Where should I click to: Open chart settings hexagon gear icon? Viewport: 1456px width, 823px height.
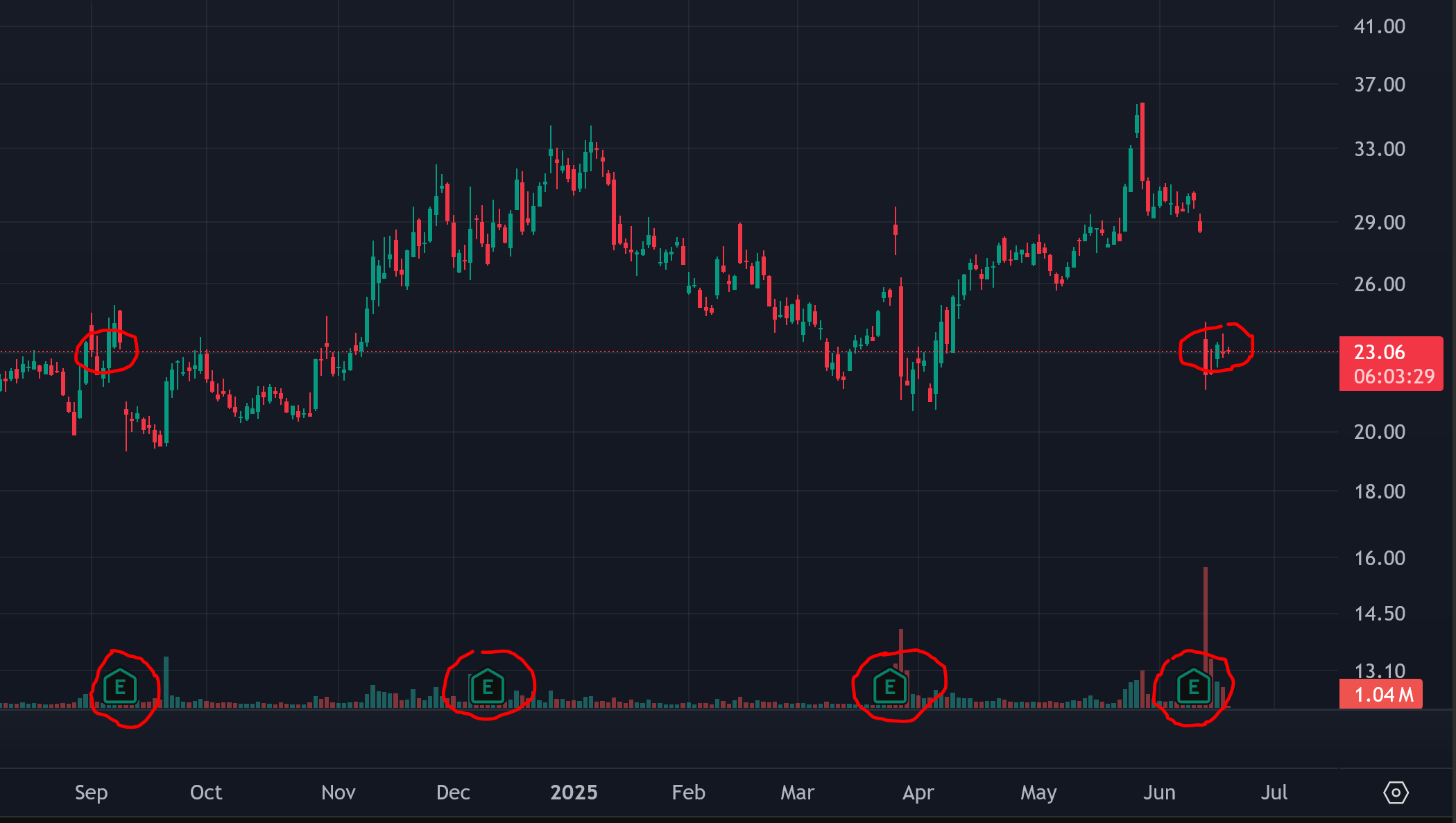1396,792
